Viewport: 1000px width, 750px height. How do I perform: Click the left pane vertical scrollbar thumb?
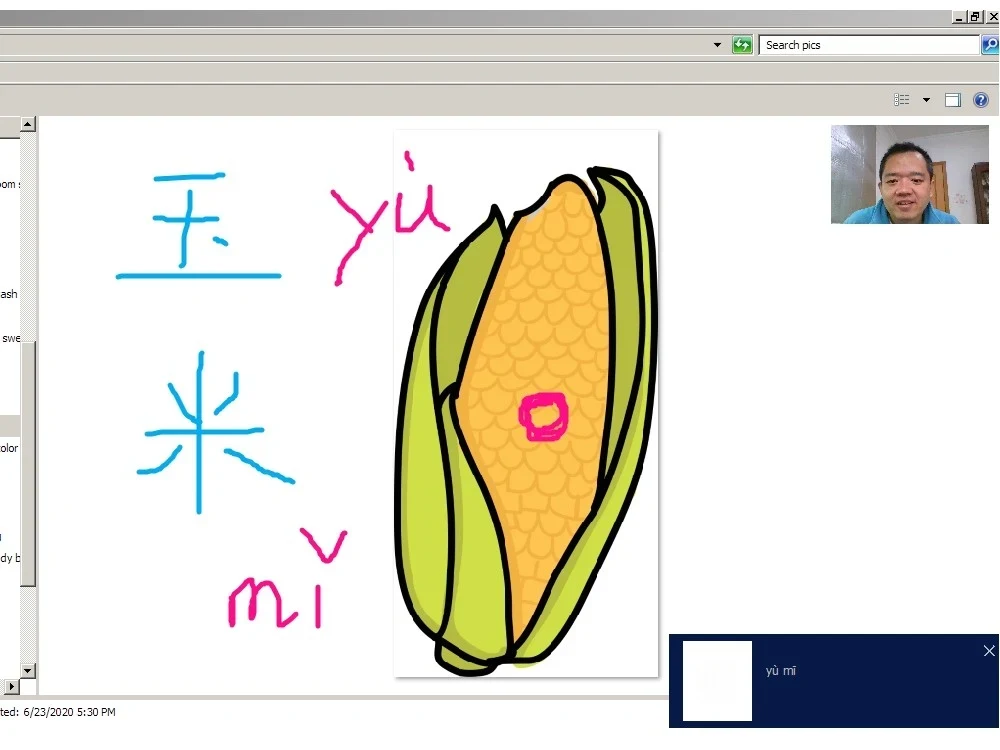pos(27,464)
